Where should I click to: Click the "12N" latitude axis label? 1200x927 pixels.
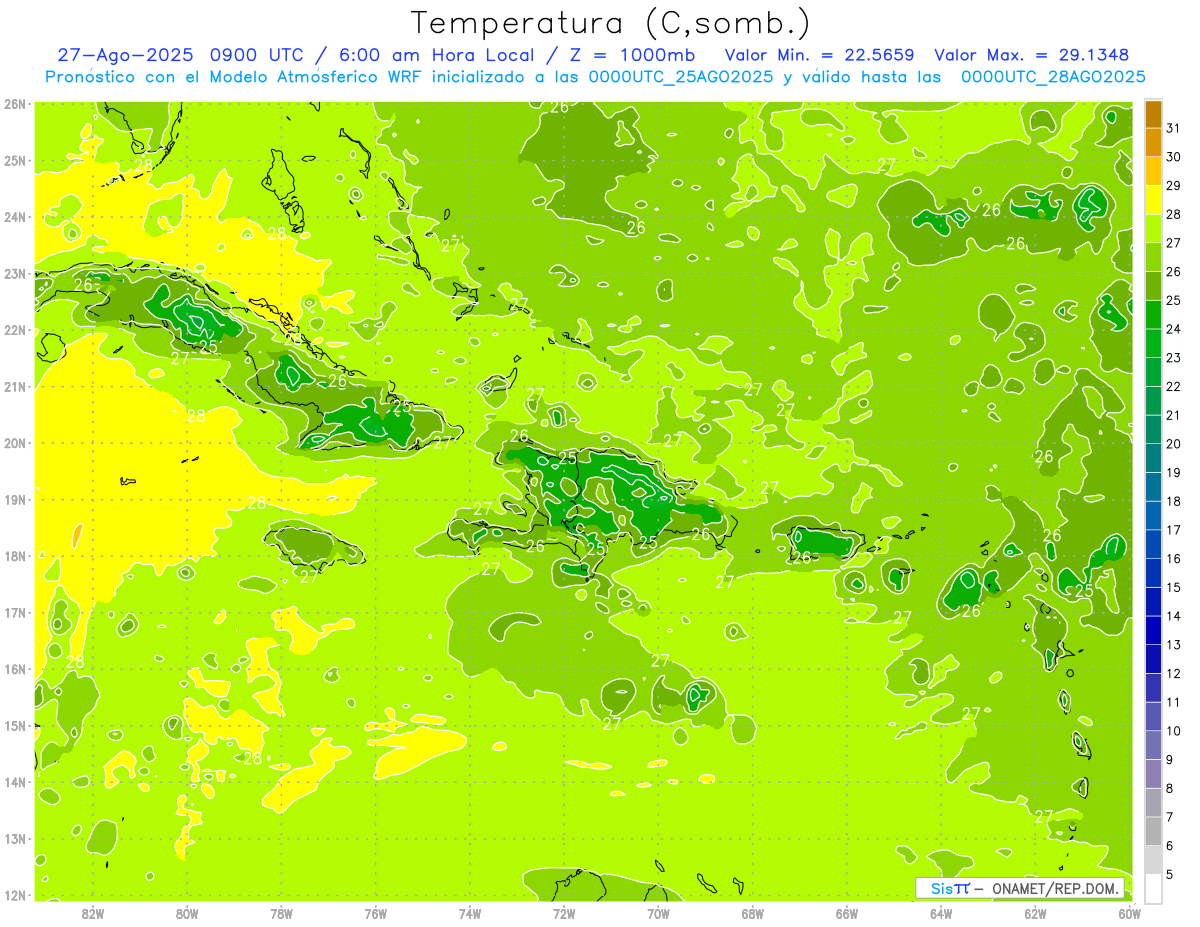point(15,895)
